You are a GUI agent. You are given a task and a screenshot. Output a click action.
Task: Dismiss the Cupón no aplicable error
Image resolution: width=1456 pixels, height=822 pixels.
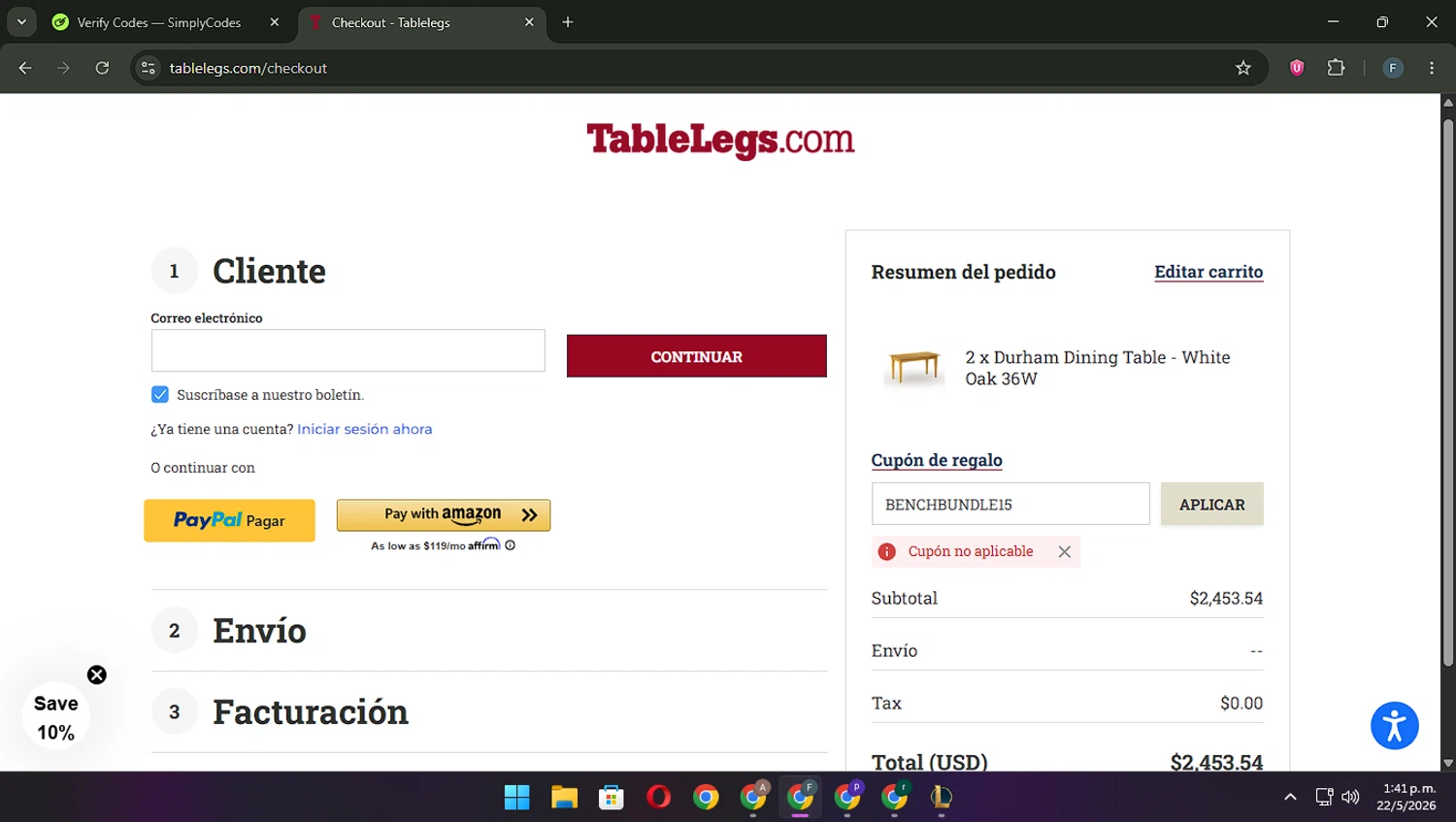click(x=1065, y=551)
